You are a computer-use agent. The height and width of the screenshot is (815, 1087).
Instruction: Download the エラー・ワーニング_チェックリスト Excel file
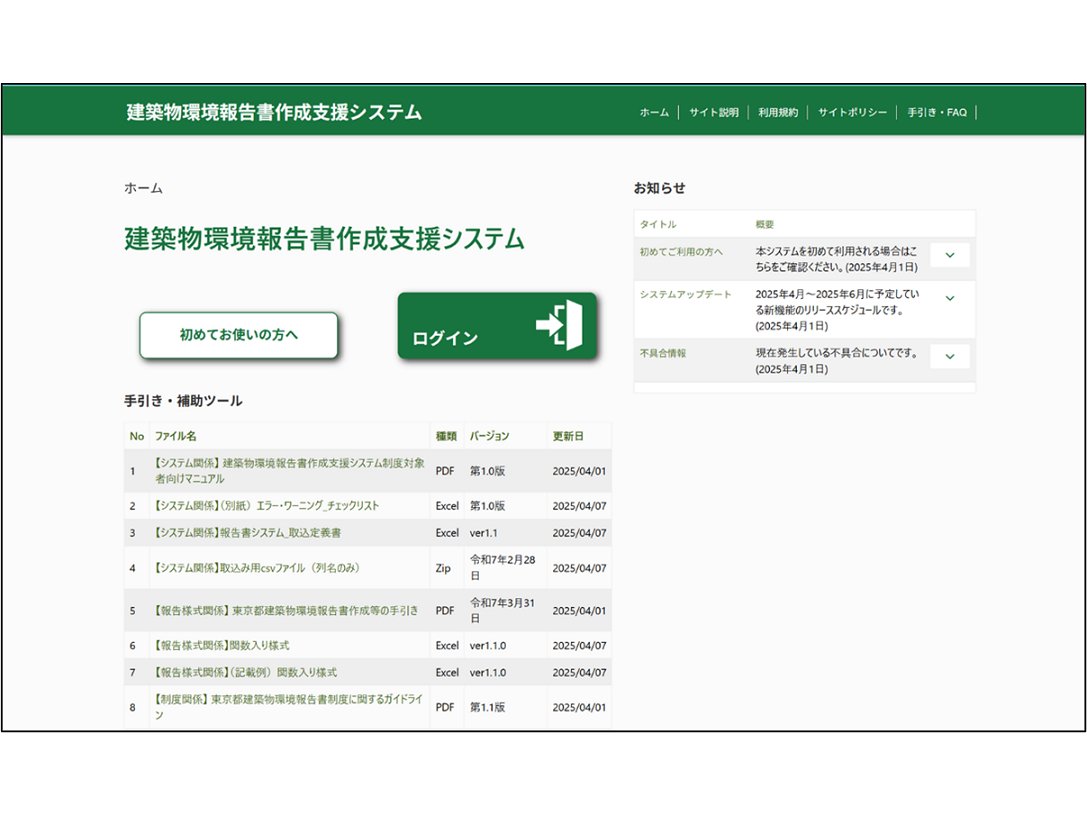tap(267, 506)
